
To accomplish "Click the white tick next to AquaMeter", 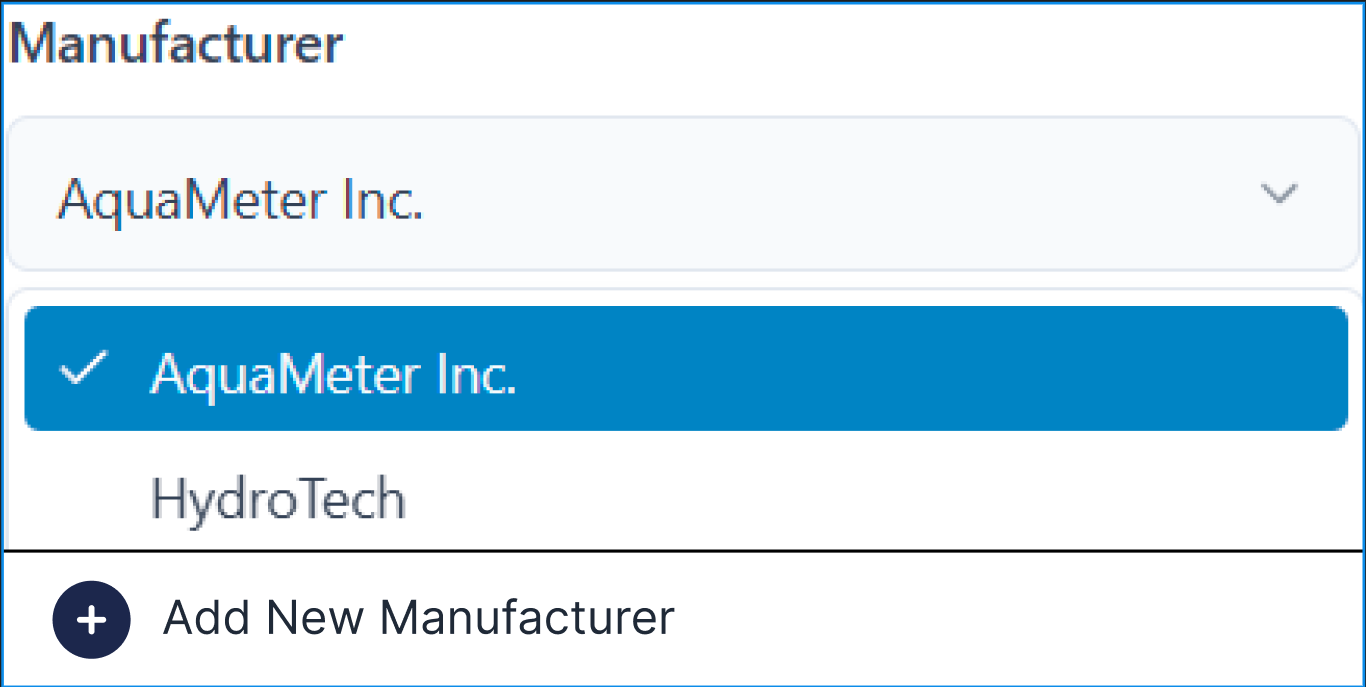I will click(83, 370).
